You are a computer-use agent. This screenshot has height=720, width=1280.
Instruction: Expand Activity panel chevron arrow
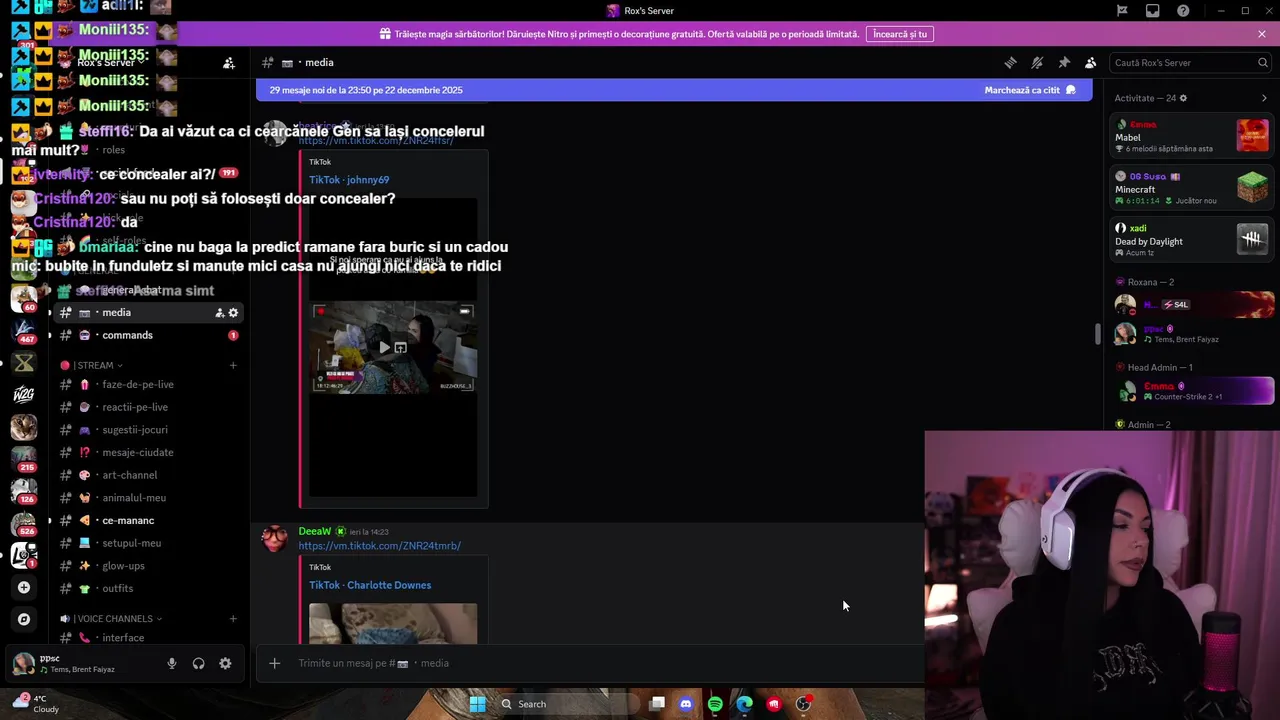click(1263, 98)
